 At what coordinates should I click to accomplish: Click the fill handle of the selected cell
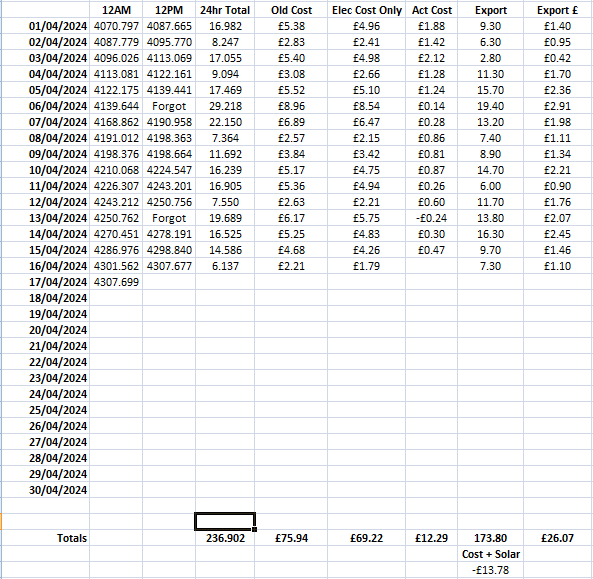pyautogui.click(x=255, y=529)
